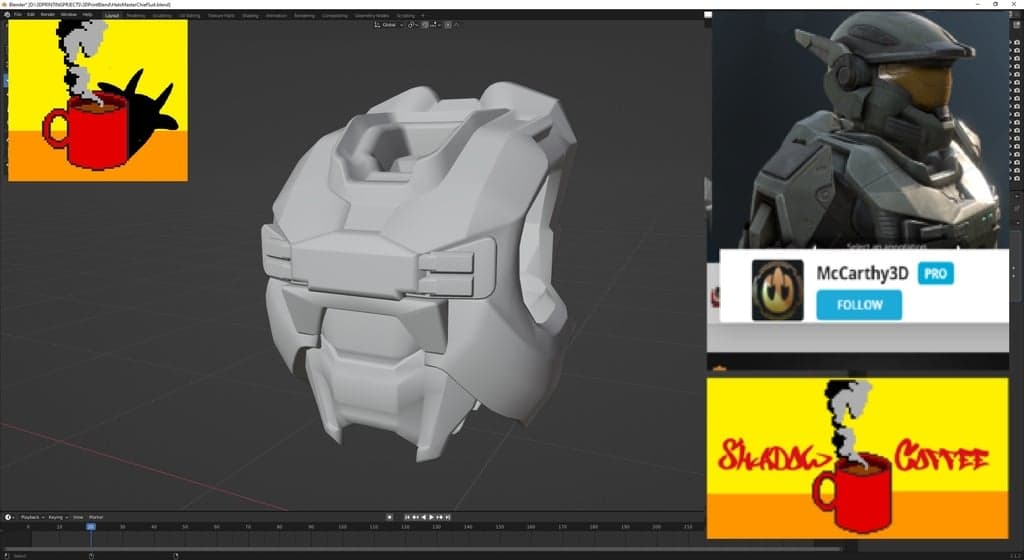Click the Master Chief reference image
The width and height of the screenshot is (1024, 560).
coord(859,129)
